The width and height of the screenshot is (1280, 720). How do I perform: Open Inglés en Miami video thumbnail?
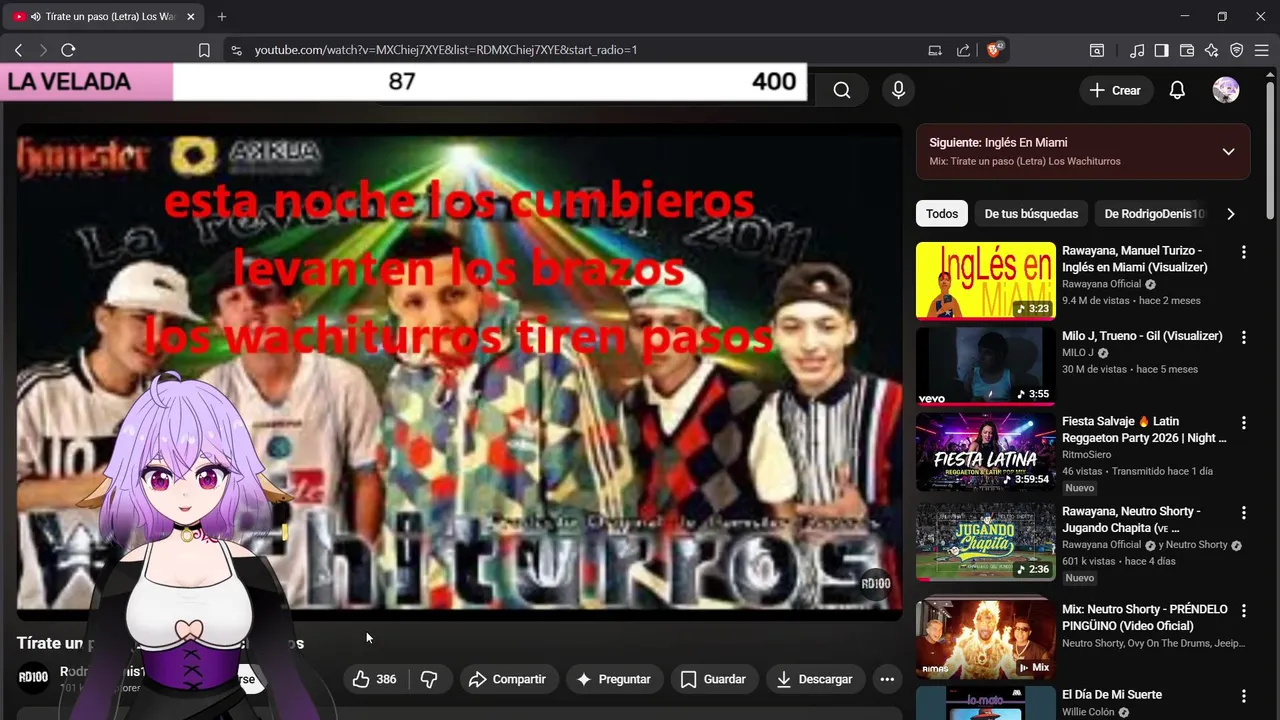pos(985,280)
